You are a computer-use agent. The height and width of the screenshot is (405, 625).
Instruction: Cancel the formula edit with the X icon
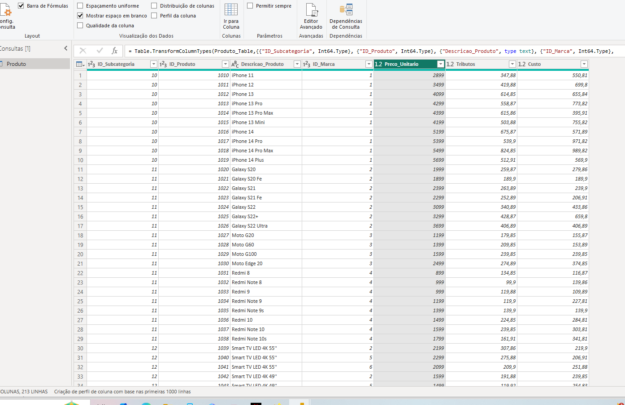pyautogui.click(x=82, y=50)
